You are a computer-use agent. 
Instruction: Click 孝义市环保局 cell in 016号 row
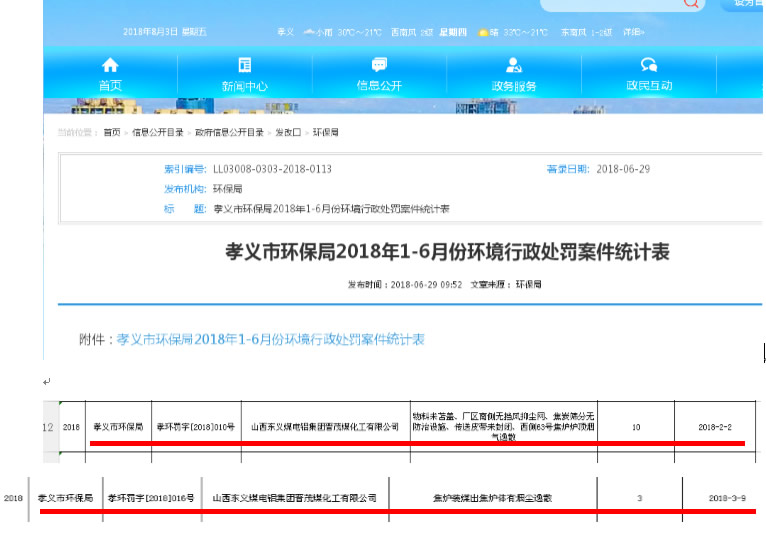(x=65, y=498)
